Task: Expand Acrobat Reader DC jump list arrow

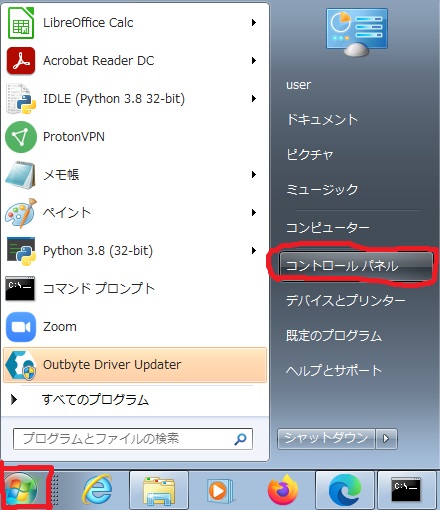Action: pos(254,61)
